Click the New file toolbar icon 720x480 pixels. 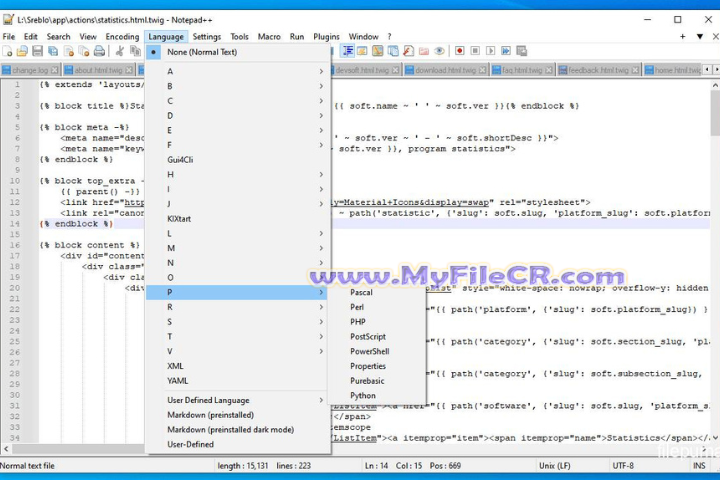[7, 51]
